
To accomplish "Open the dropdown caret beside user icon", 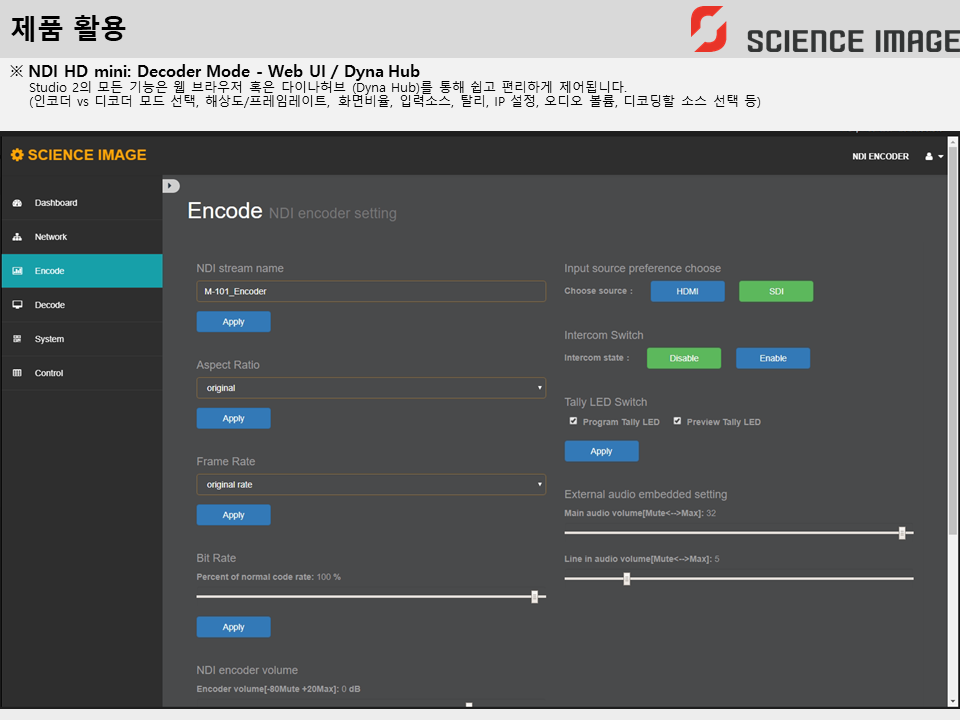I will tap(941, 157).
